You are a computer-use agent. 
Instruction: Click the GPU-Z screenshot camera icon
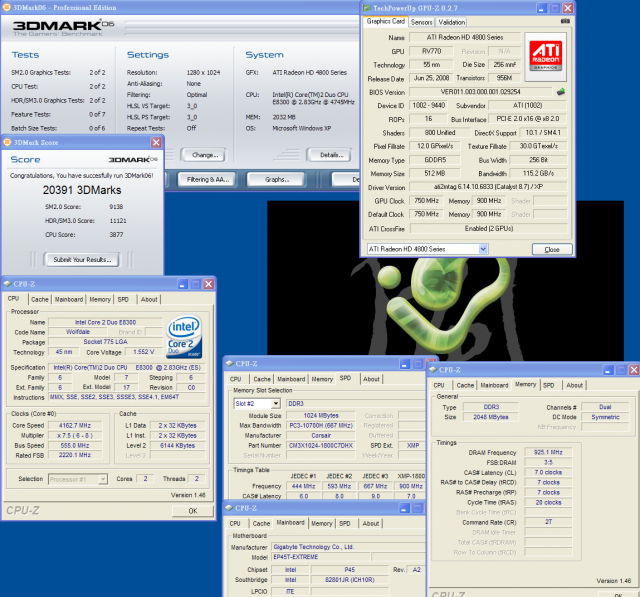click(x=565, y=21)
